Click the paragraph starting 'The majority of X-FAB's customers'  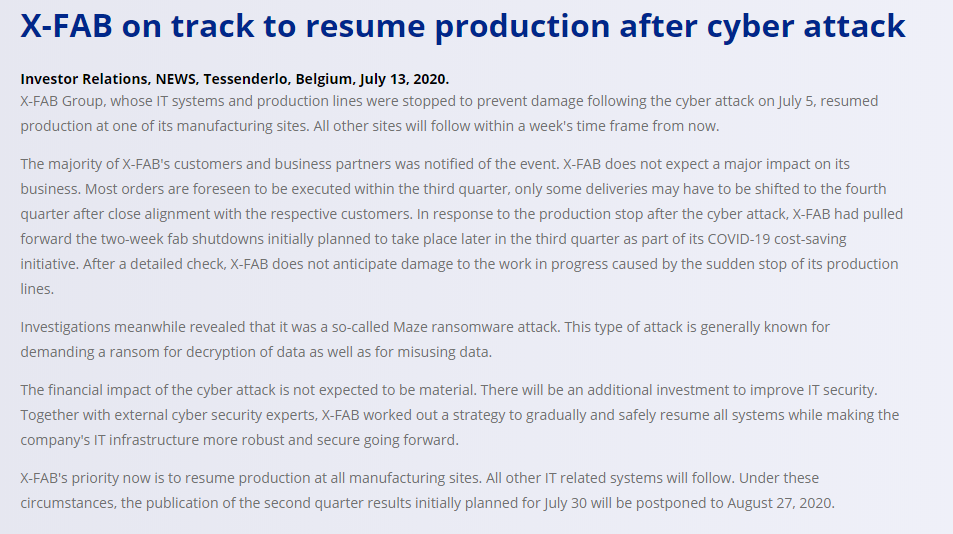(x=462, y=227)
